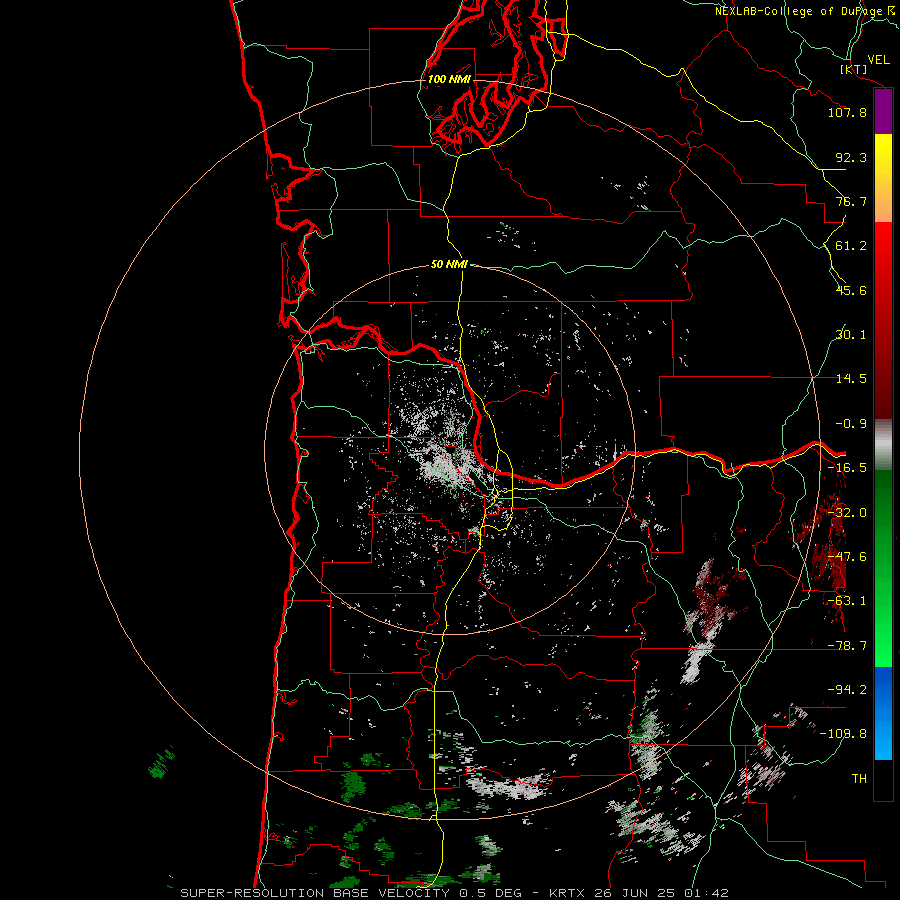
Task: Click the isolated green echo offshore west of coast
Action: click(x=161, y=764)
